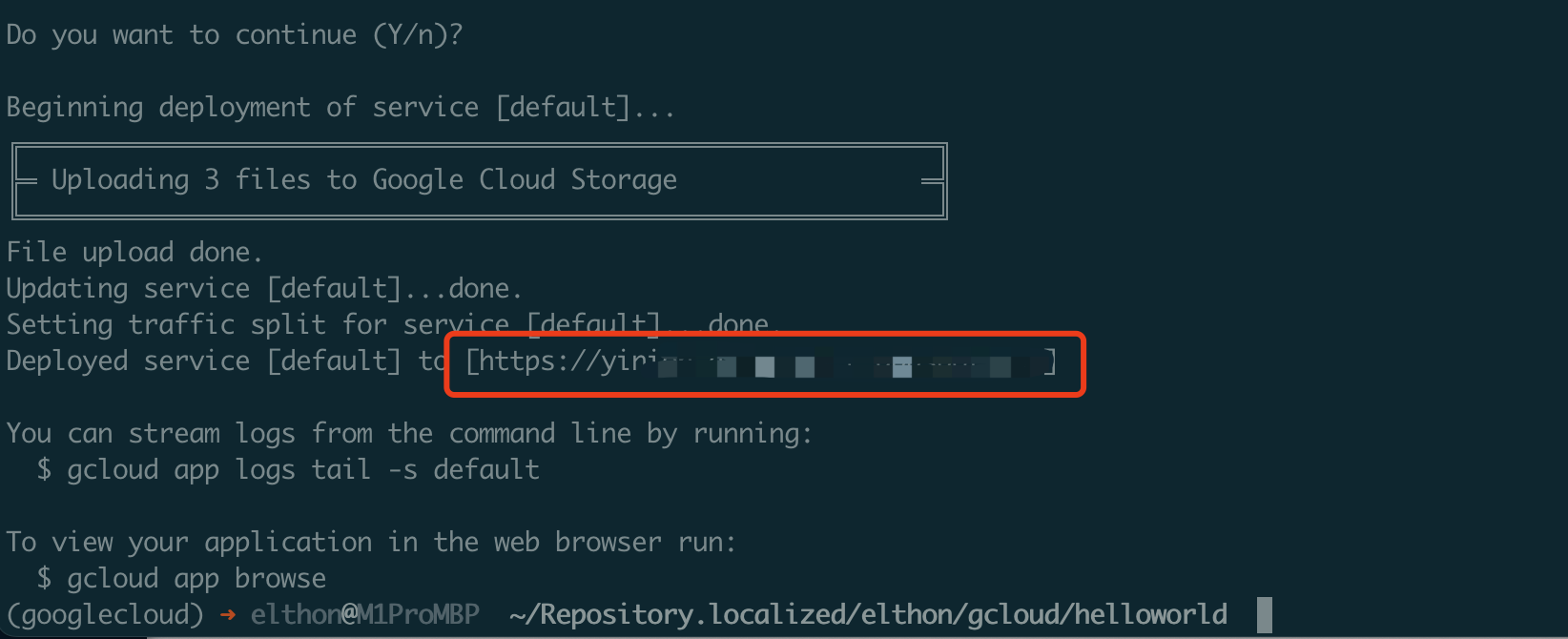Click the block cursor at prompt end
This screenshot has height=639, width=1568.
click(x=1264, y=615)
